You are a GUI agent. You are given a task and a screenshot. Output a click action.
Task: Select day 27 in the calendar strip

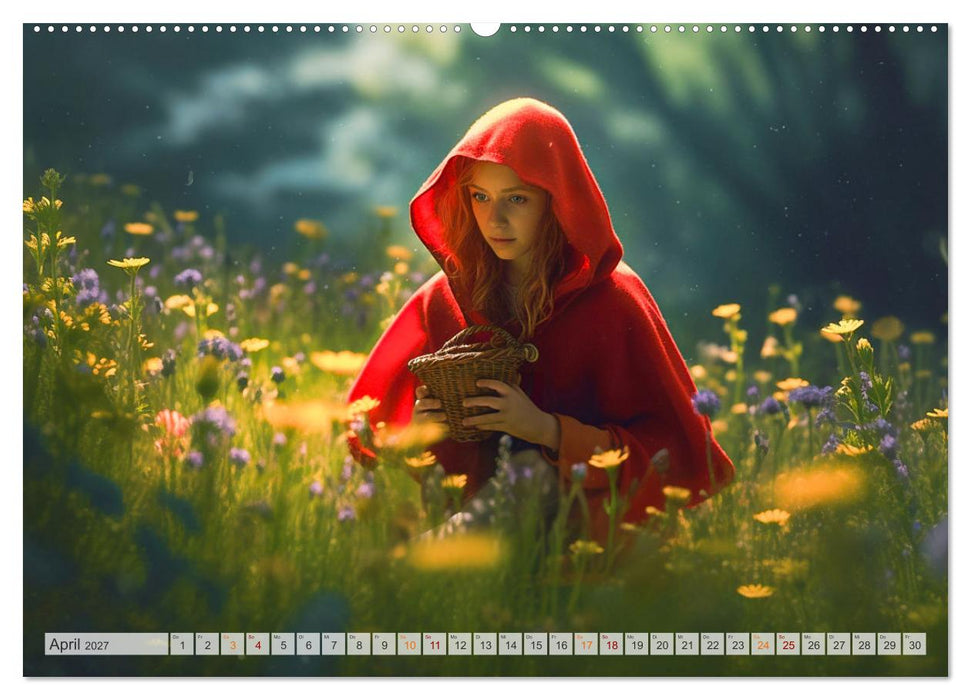click(839, 644)
